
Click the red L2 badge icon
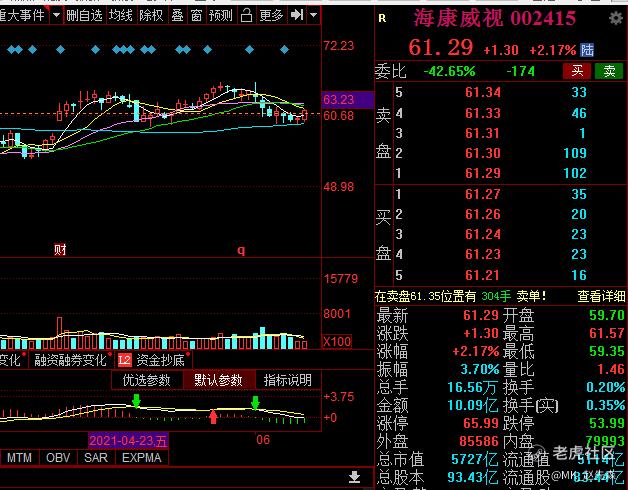pos(125,360)
